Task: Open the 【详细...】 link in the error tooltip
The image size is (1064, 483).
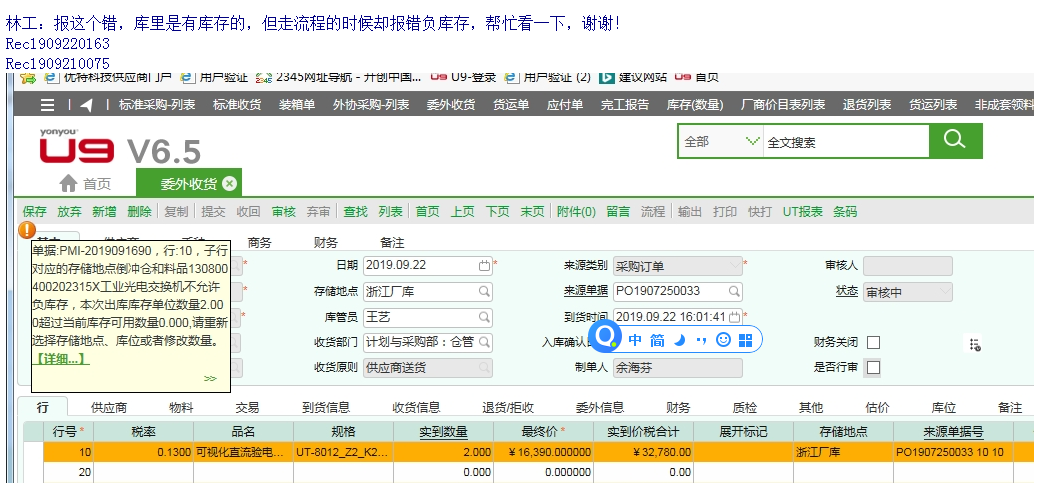Action: [60, 357]
